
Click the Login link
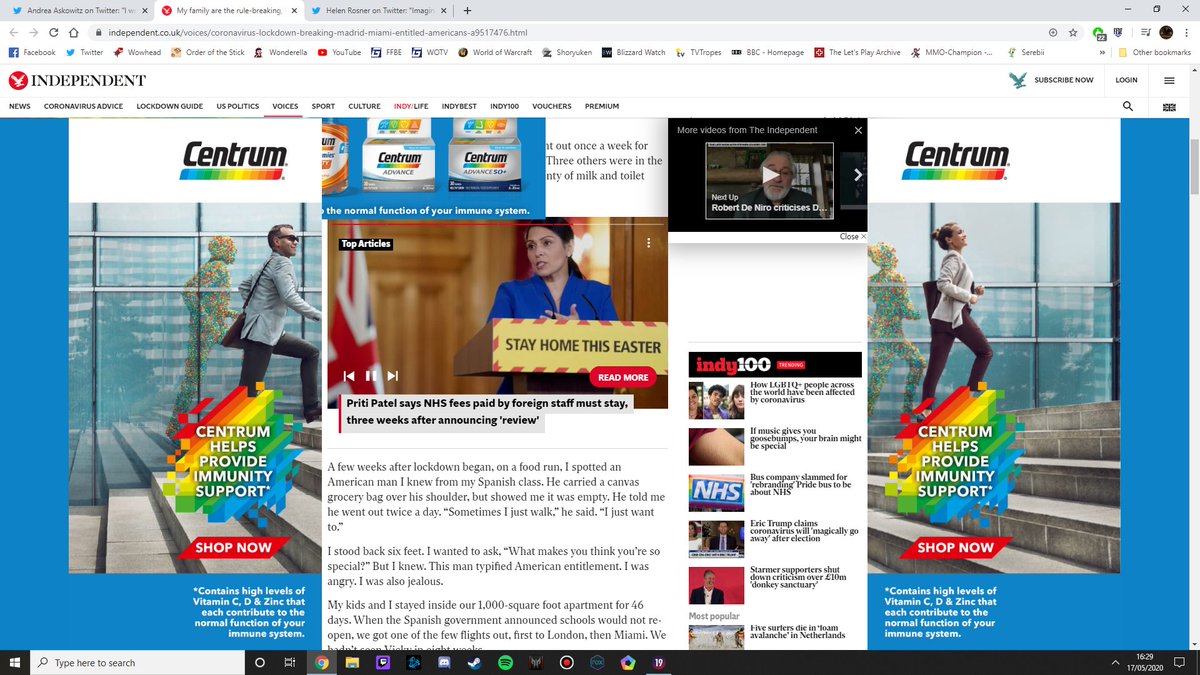1126,80
